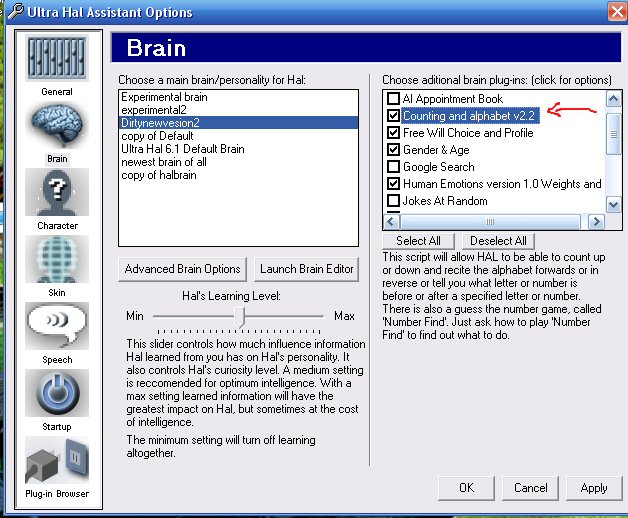Image resolution: width=628 pixels, height=518 pixels.
Task: Click the Jokes At Random plug-in label
Action: pyautogui.click(x=445, y=201)
